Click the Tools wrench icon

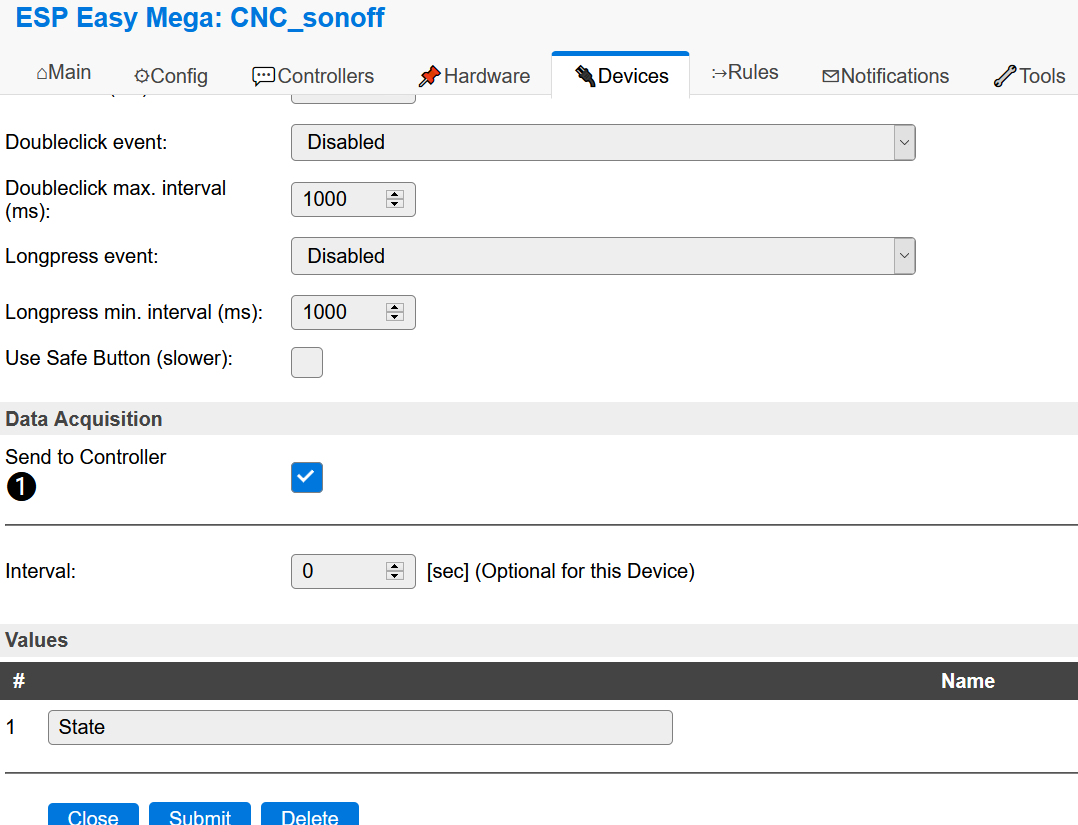[x=1004, y=76]
